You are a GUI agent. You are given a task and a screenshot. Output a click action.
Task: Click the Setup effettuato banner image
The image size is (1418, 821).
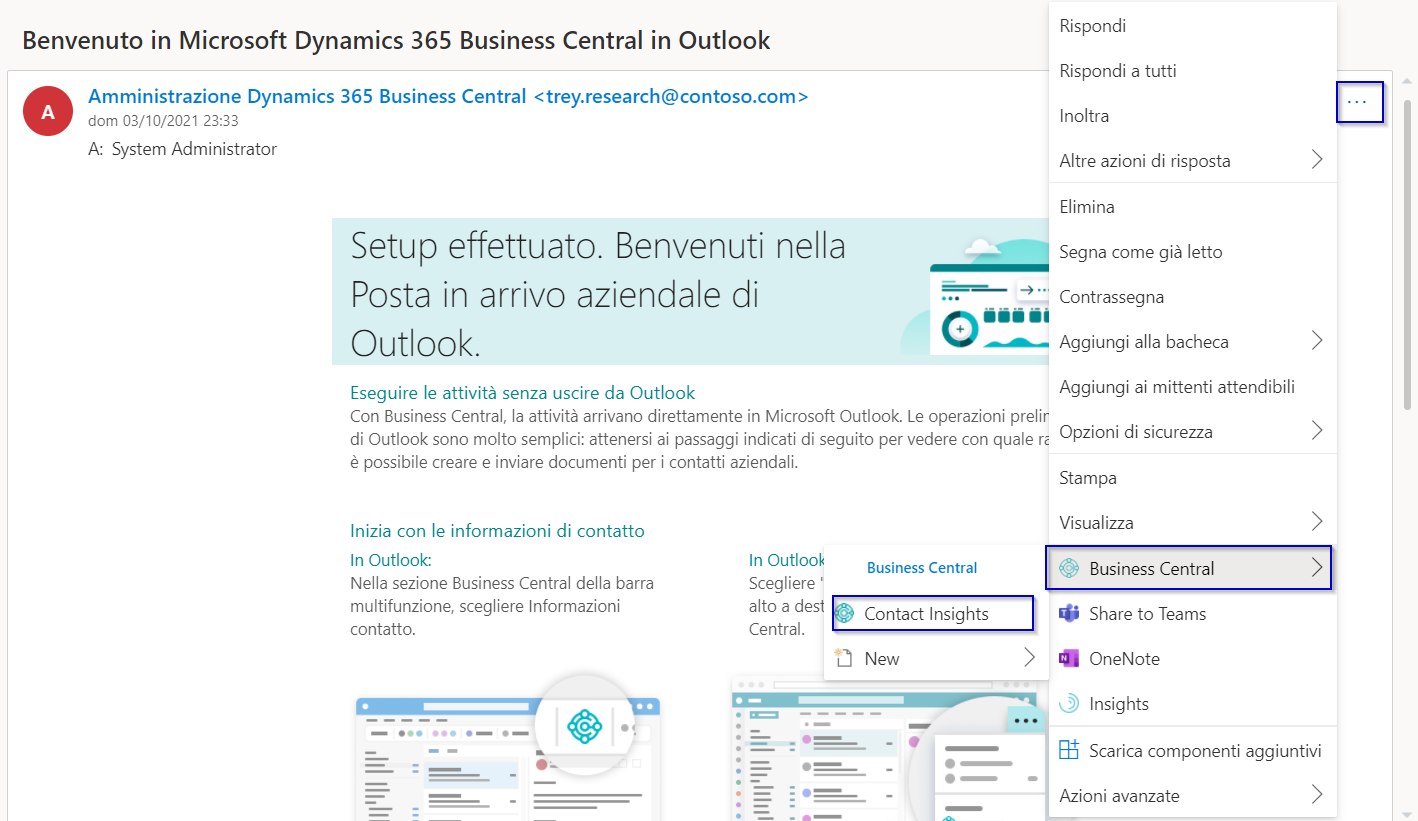(x=690, y=291)
